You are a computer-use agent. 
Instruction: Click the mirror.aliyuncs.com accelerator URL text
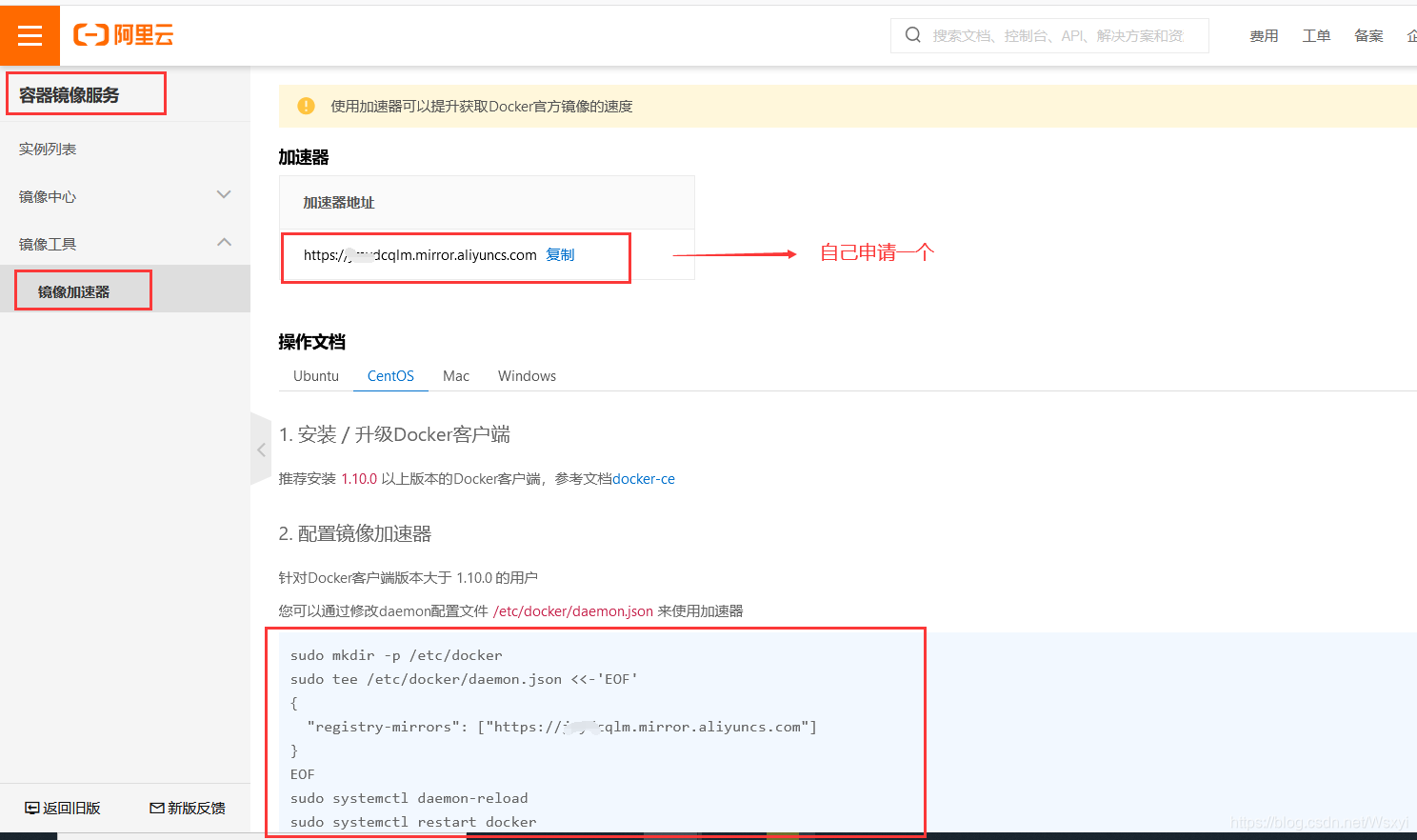[420, 254]
